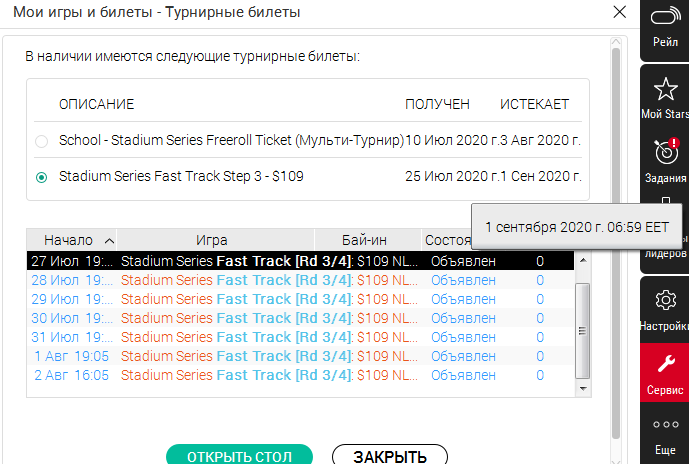Click the ОТКРЫТЬ СТОЛ button
The image size is (689, 475).
click(x=239, y=455)
